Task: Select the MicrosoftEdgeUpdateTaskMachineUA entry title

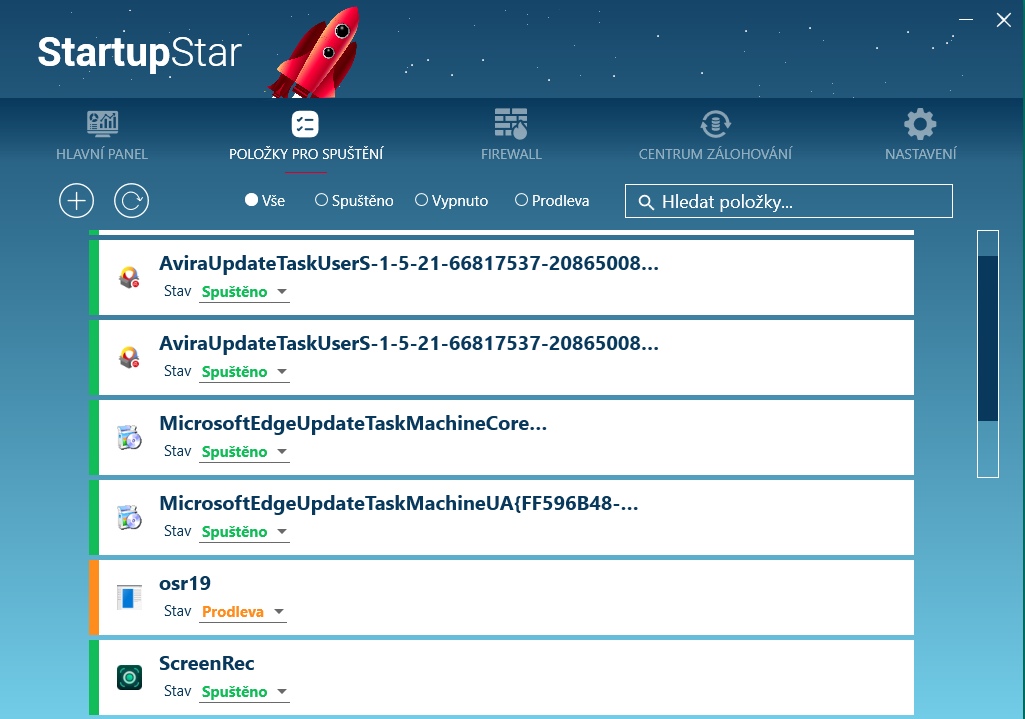Action: pyautogui.click(x=398, y=504)
